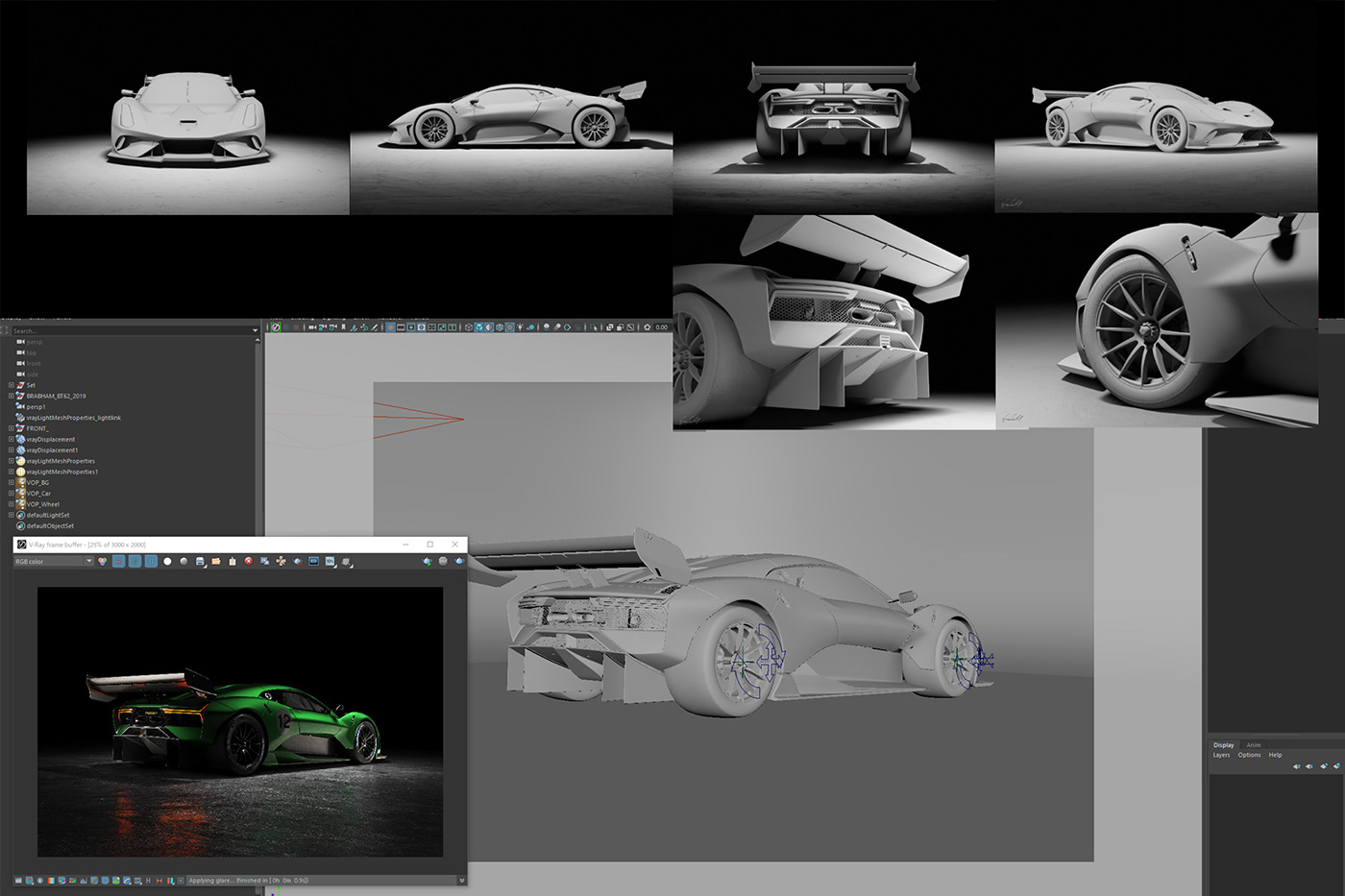Lock the camera with the bookmark toolbar icon

[x=343, y=327]
